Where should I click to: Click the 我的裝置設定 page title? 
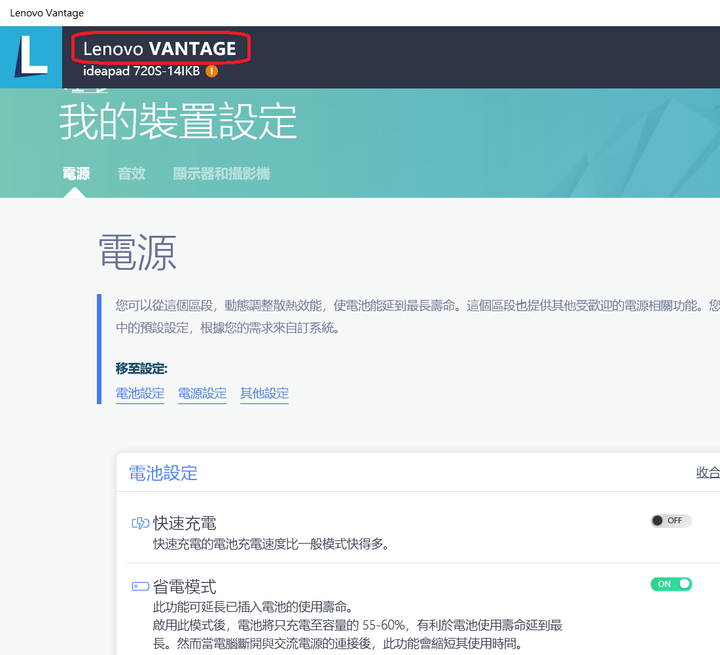(178, 121)
